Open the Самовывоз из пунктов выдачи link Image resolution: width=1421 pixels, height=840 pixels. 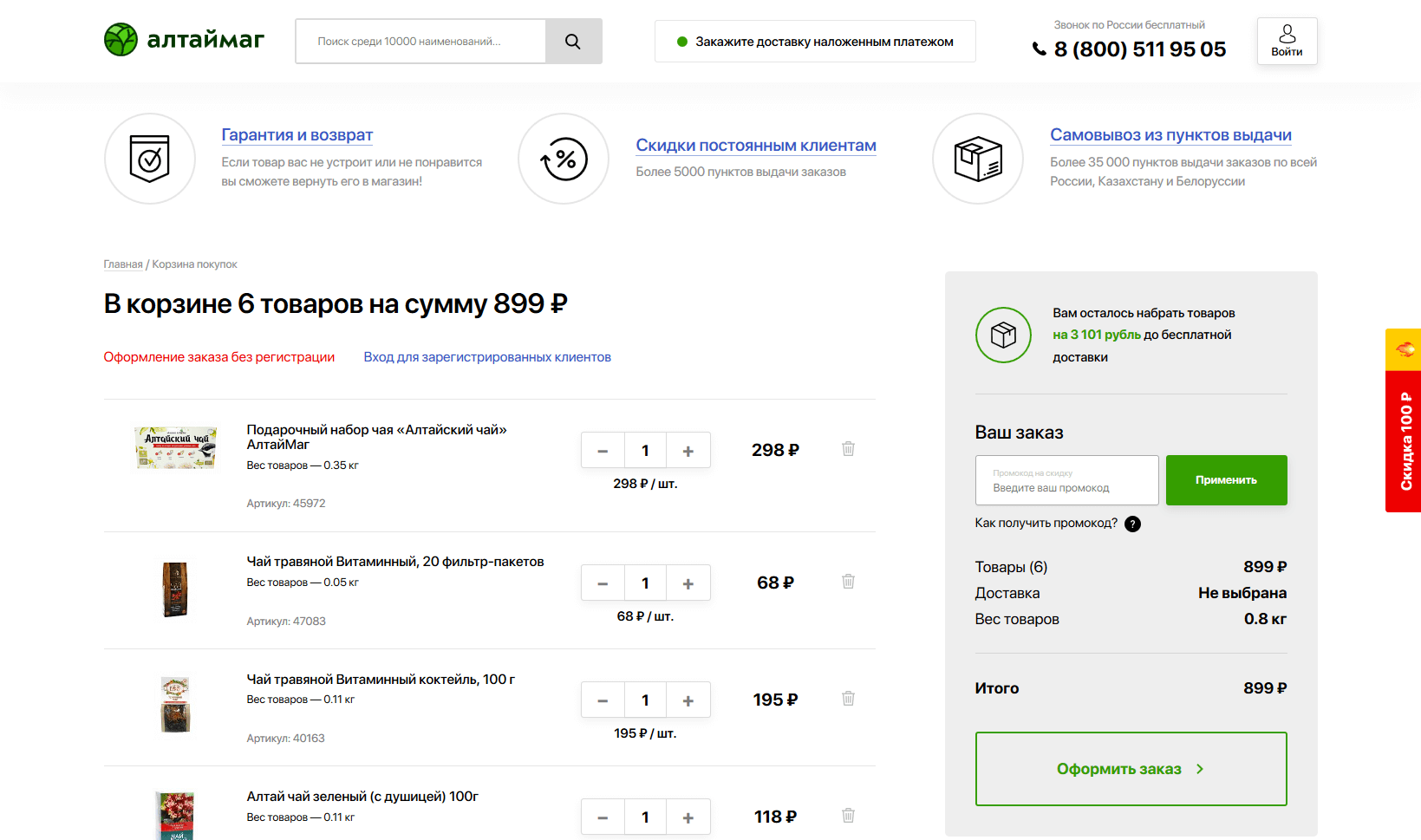tap(1170, 135)
